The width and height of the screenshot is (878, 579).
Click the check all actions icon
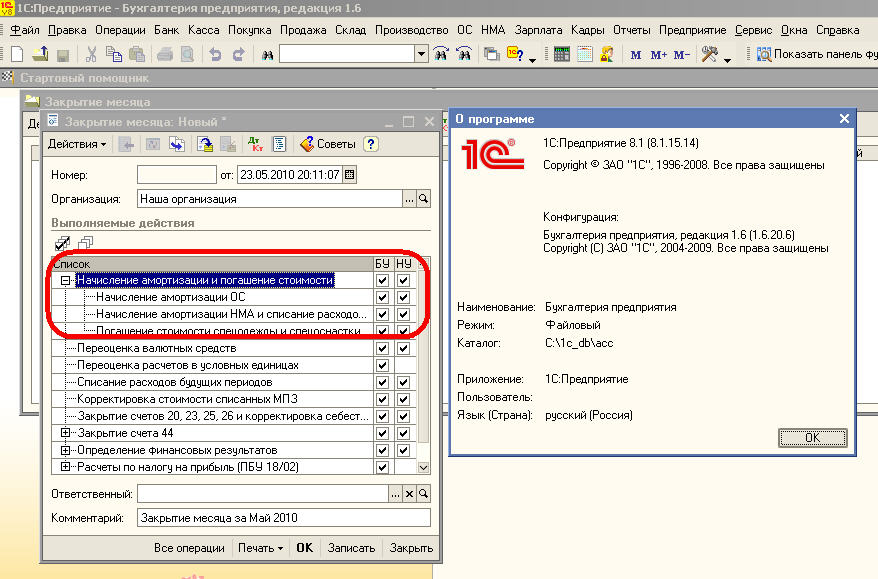[x=62, y=243]
